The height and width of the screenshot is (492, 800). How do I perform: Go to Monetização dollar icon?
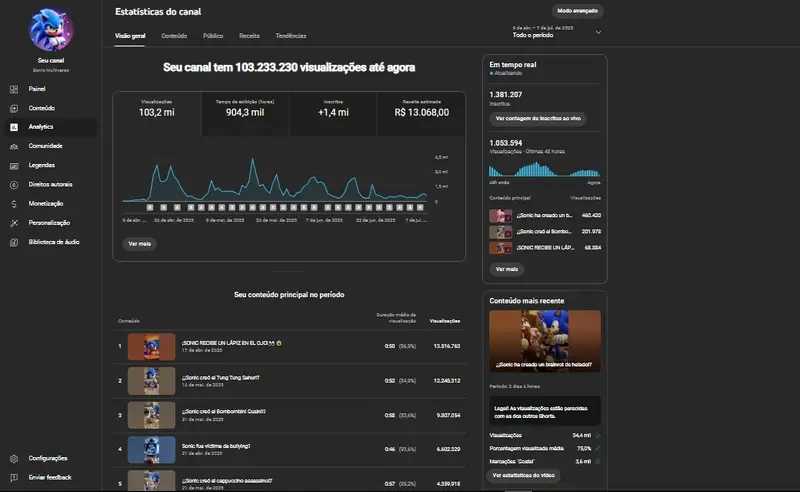[x=14, y=203]
